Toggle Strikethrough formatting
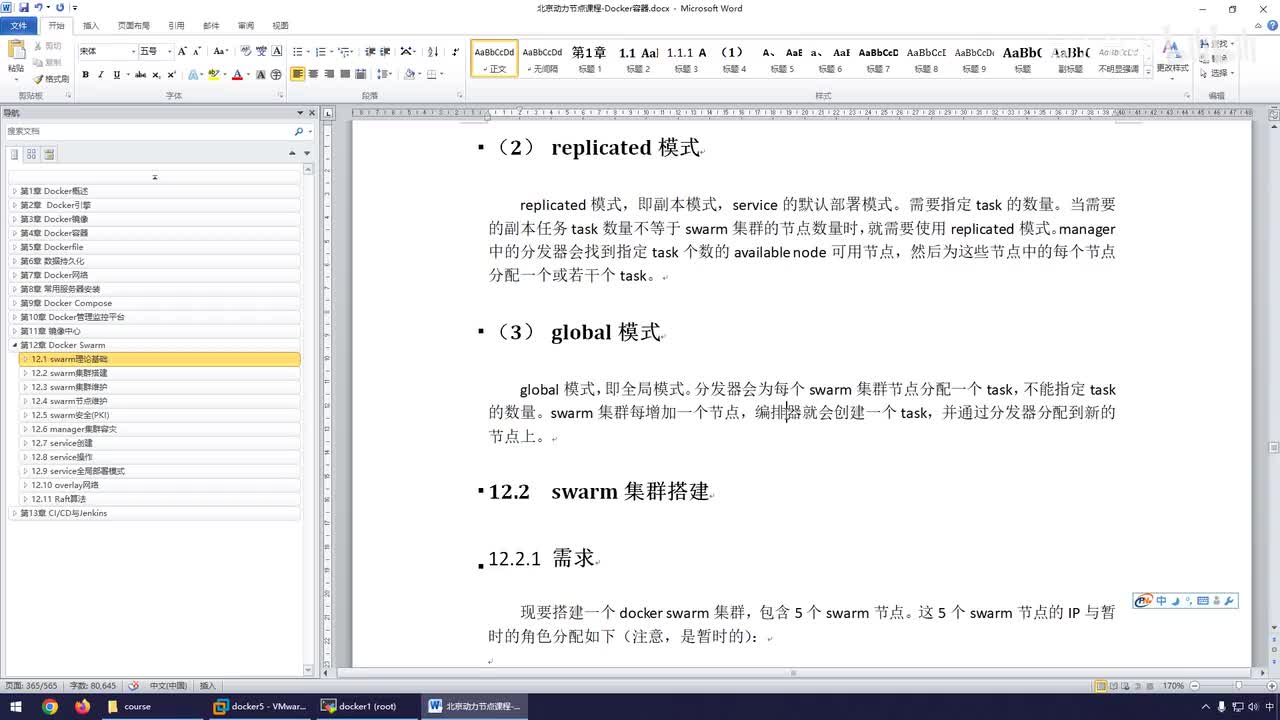This screenshot has width=1280, height=720. (141, 74)
